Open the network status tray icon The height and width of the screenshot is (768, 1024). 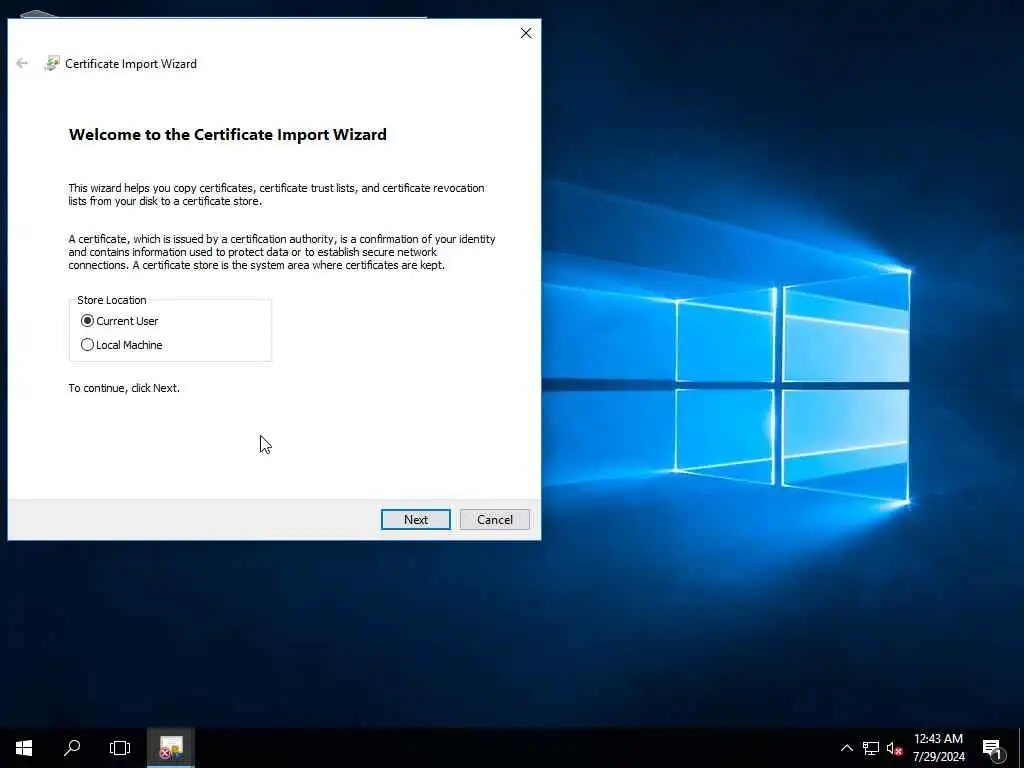[871, 748]
